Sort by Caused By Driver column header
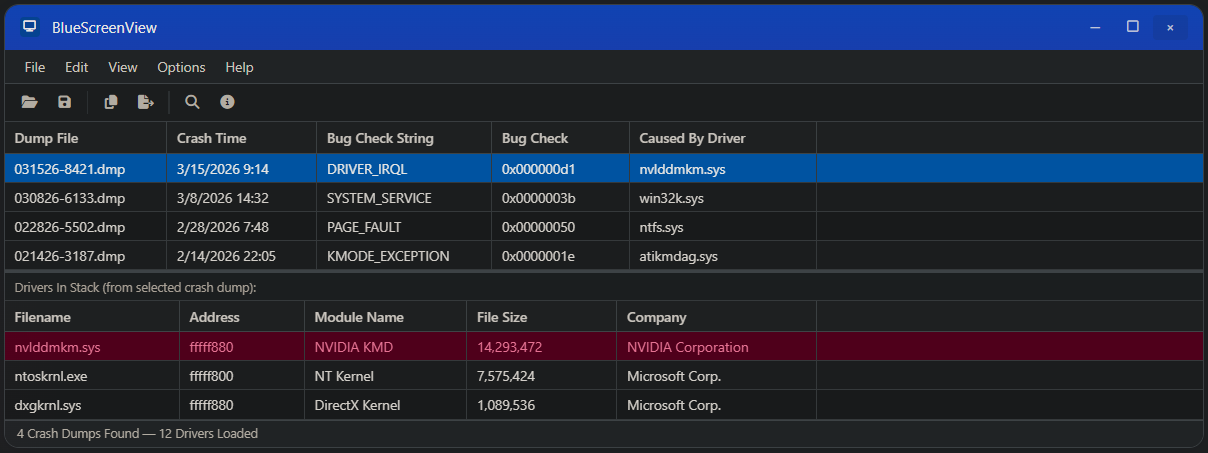Screen dimensions: 1208x453 723,138
